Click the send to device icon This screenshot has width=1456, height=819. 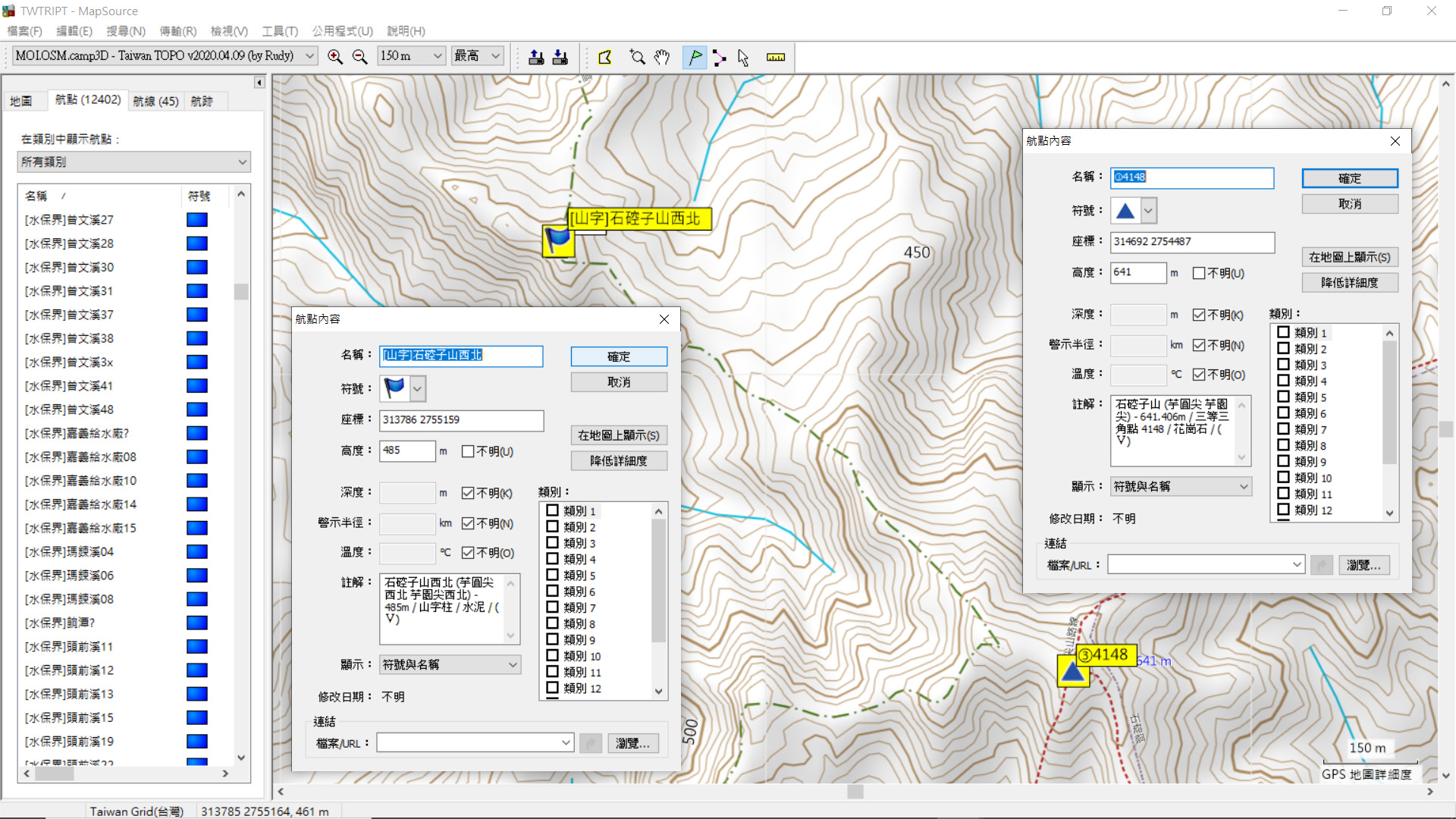coord(536,57)
